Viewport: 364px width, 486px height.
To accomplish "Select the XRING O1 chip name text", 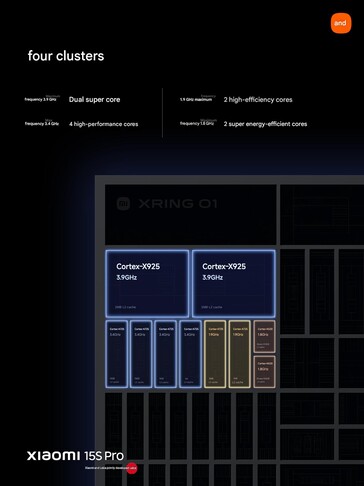I will 178,203.
